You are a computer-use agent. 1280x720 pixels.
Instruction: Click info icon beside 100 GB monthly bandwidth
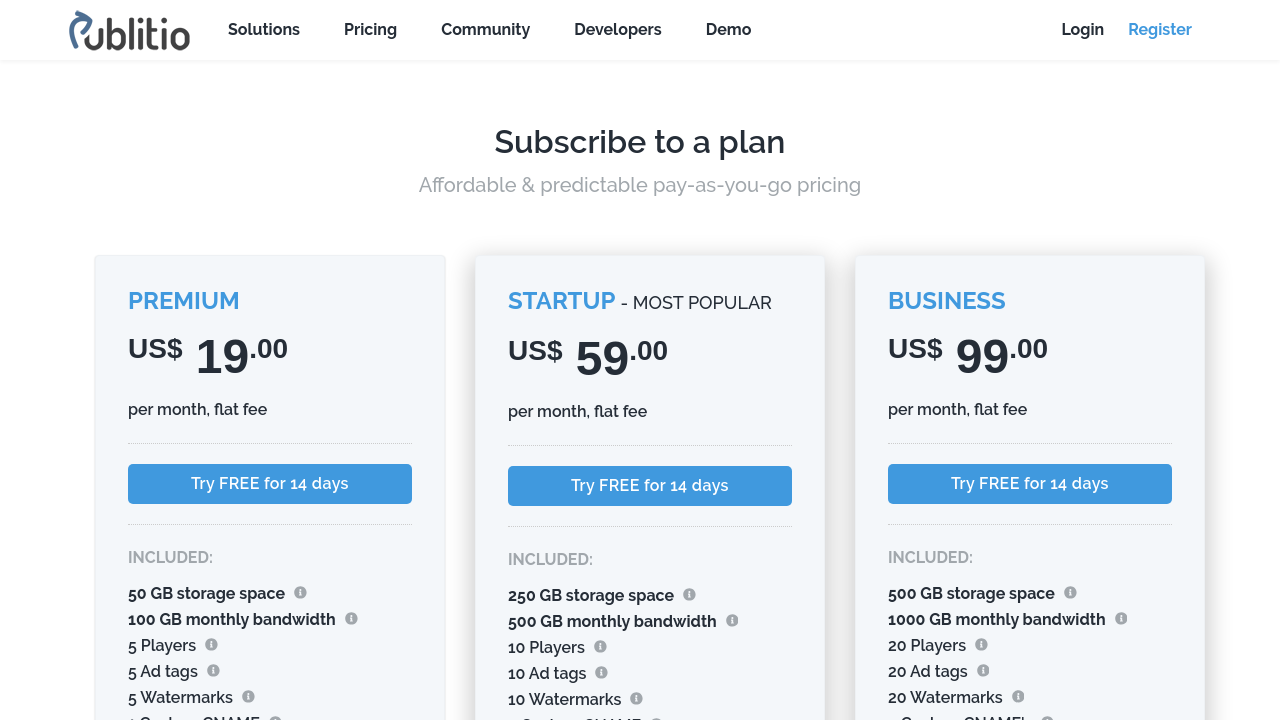pos(351,619)
